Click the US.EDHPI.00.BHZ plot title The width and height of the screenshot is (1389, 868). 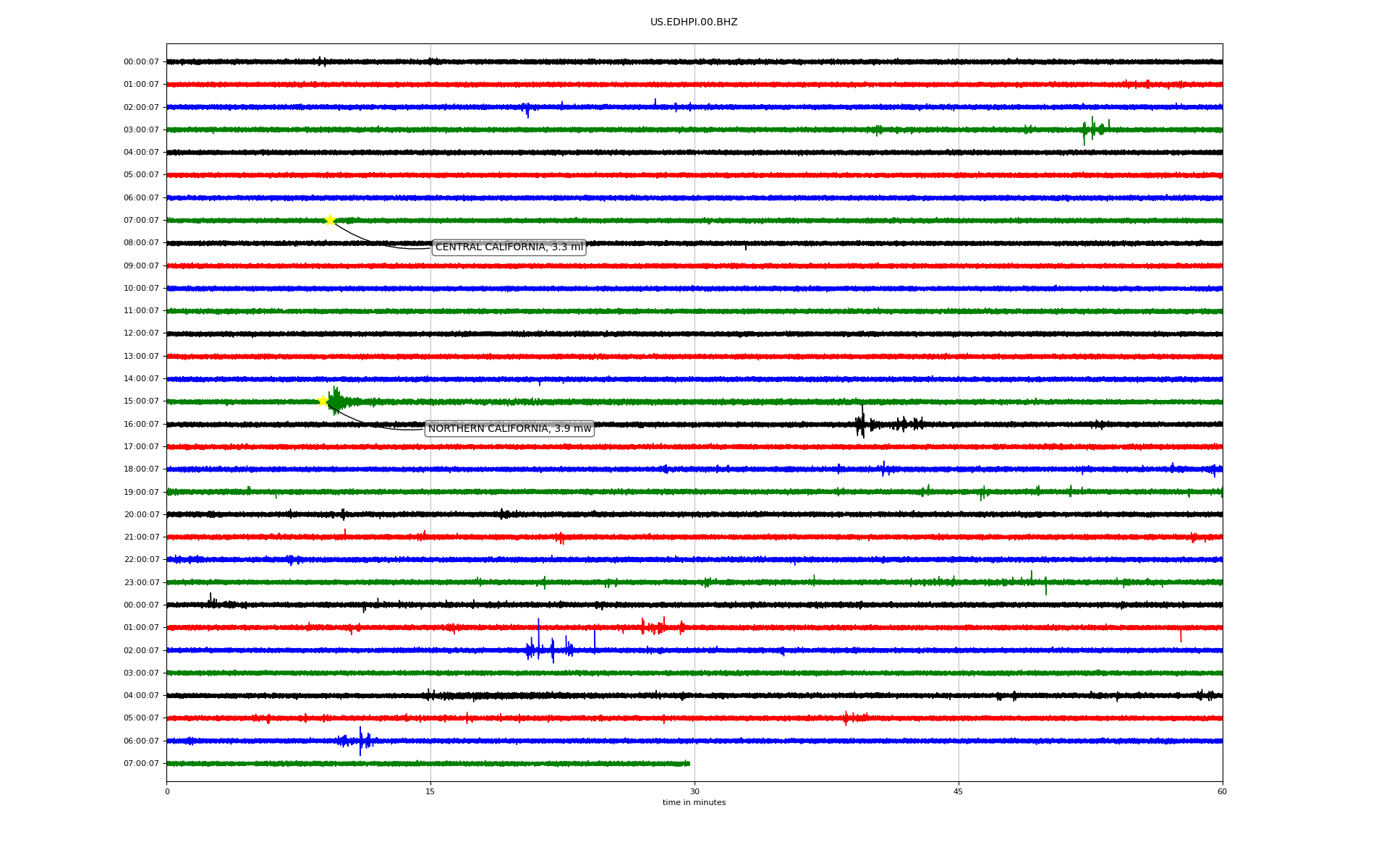[x=693, y=22]
